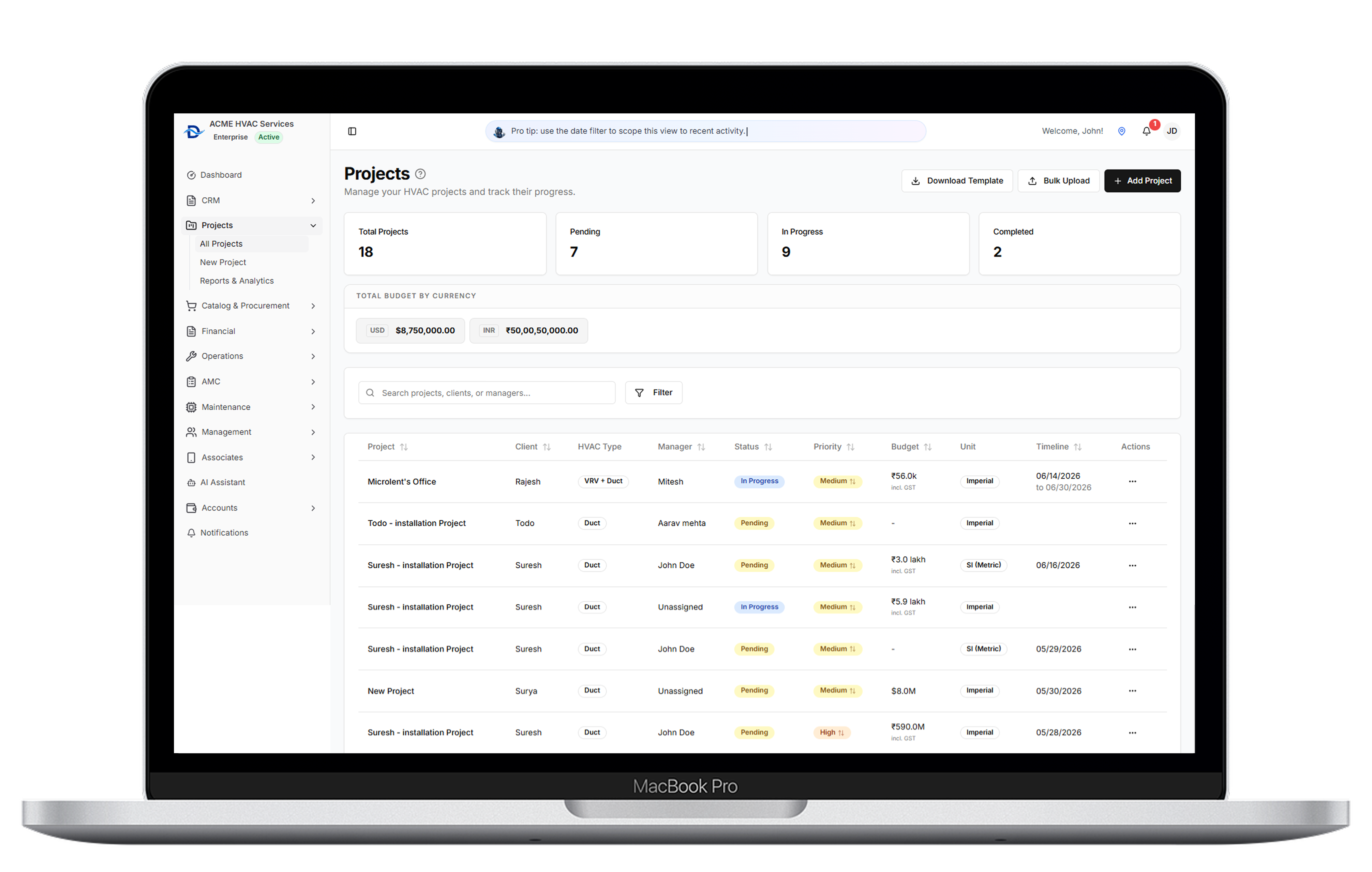1372x872 pixels.
Task: Sort by Client column arrows
Action: click(547, 448)
